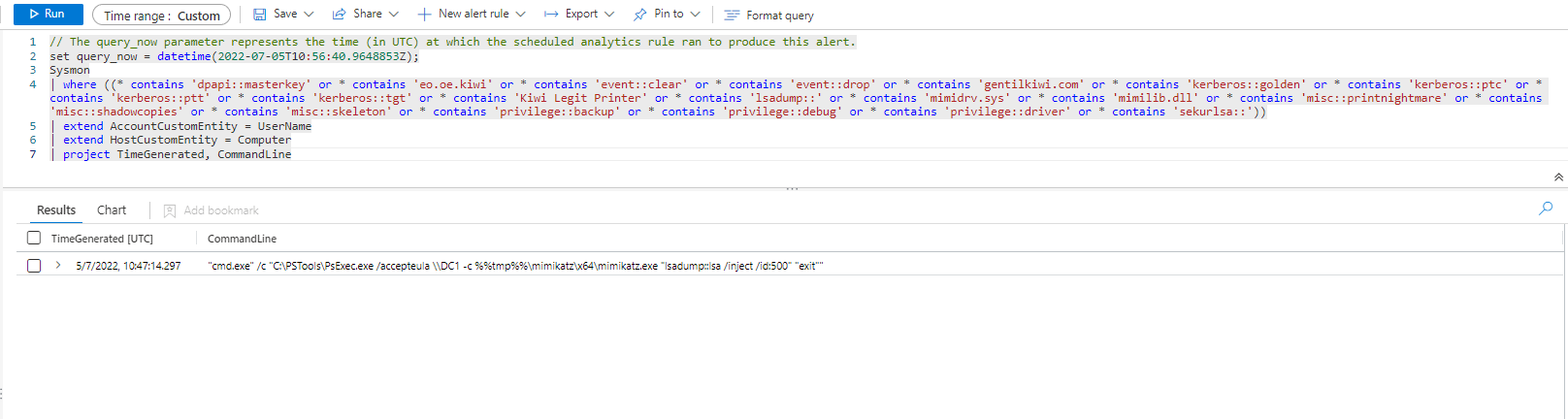Expand the 5/7/2022 result row

(x=58, y=266)
